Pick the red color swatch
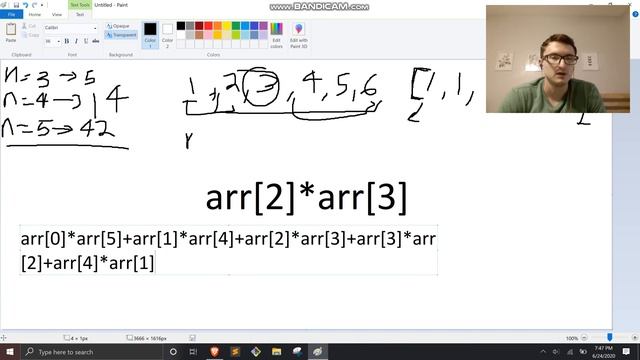The image size is (640, 360). (x=208, y=26)
